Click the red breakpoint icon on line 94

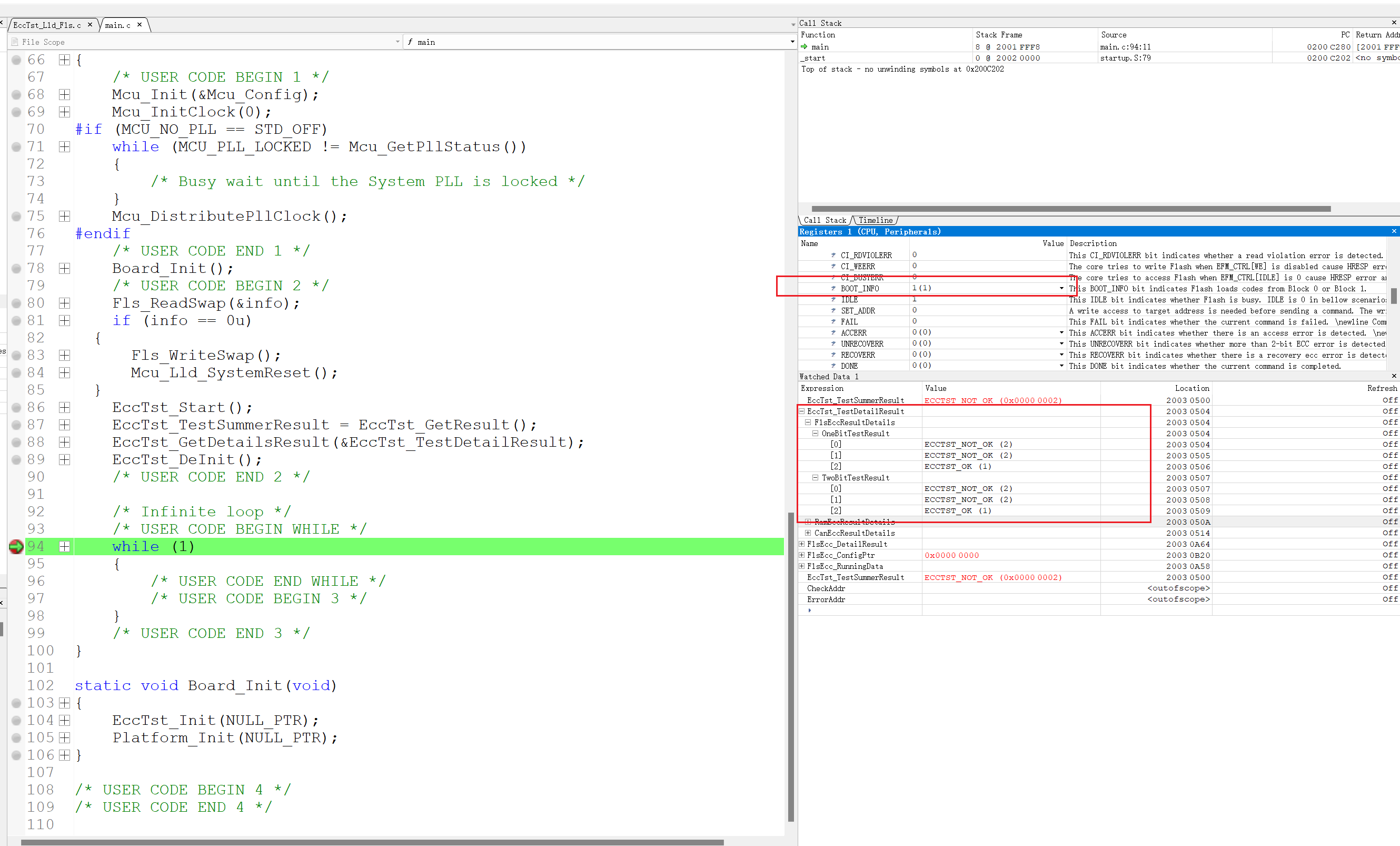(16, 546)
